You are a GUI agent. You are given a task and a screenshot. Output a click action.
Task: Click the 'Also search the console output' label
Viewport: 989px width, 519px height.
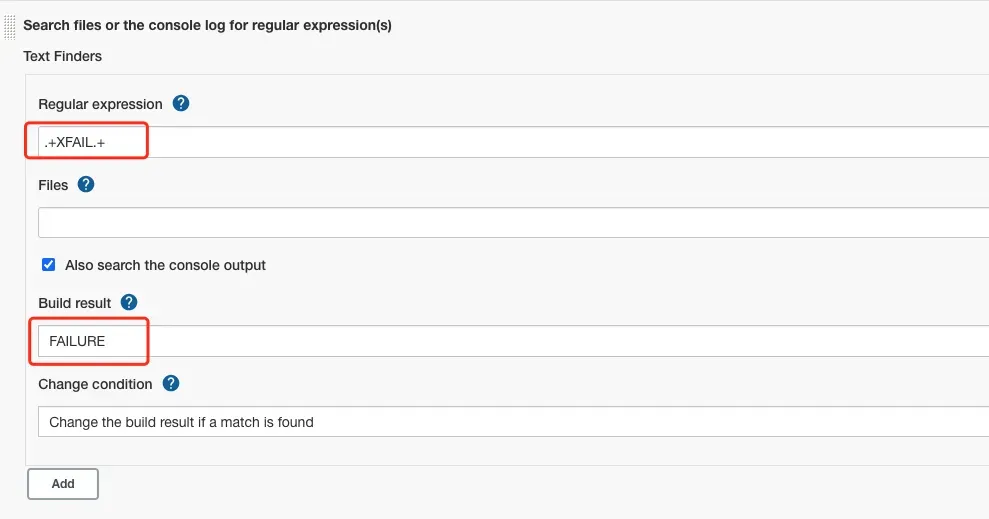(x=165, y=265)
